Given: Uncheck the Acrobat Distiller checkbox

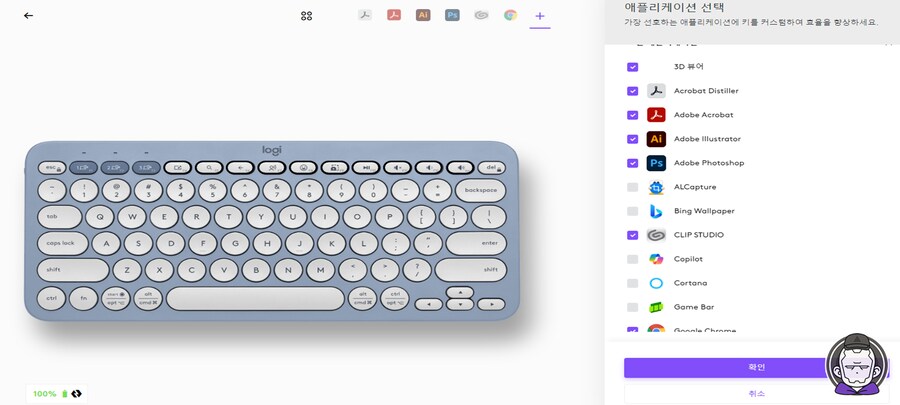Looking at the screenshot, I should click(x=633, y=91).
